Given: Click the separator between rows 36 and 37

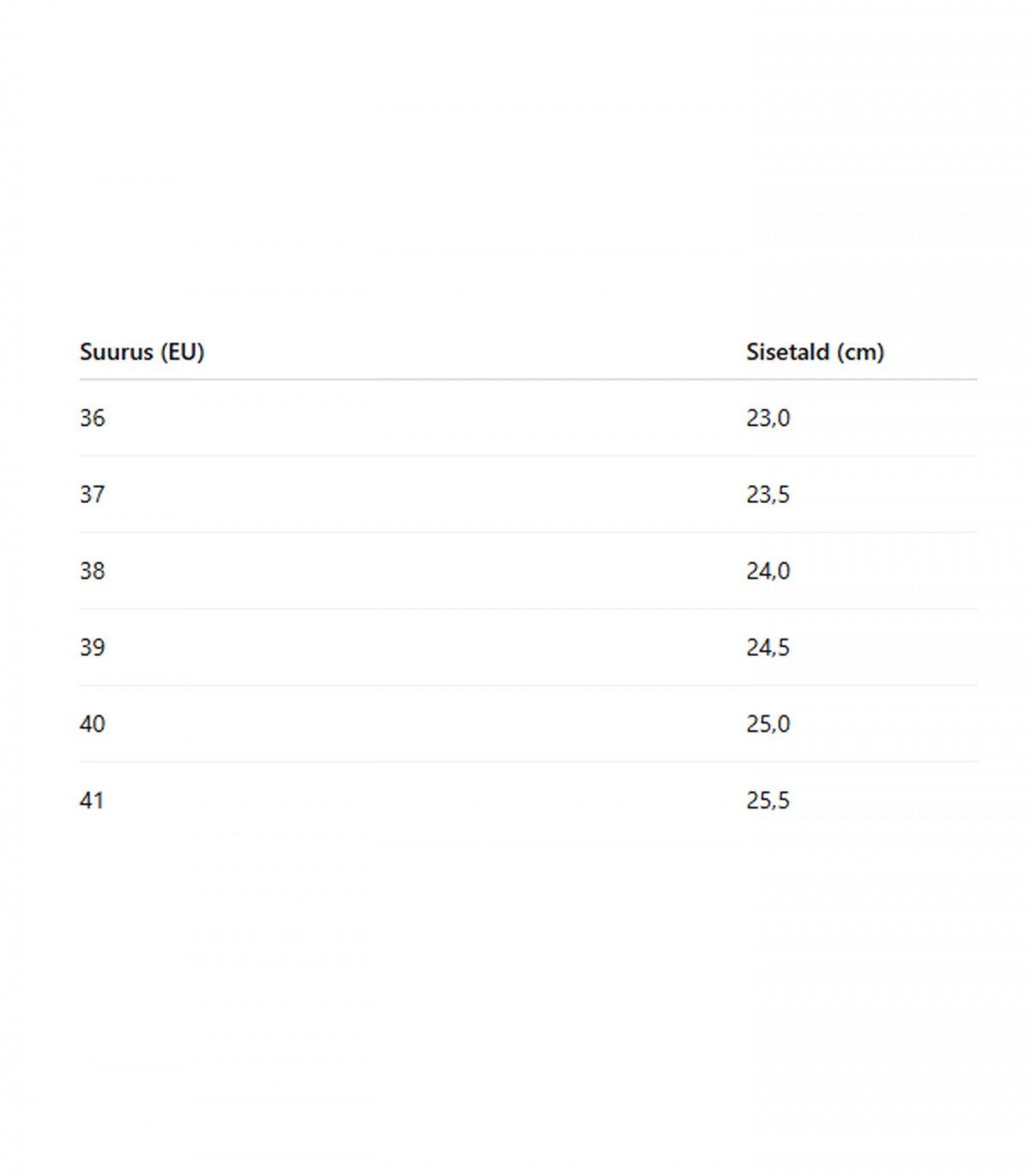Looking at the screenshot, I should pyautogui.click(x=528, y=456).
